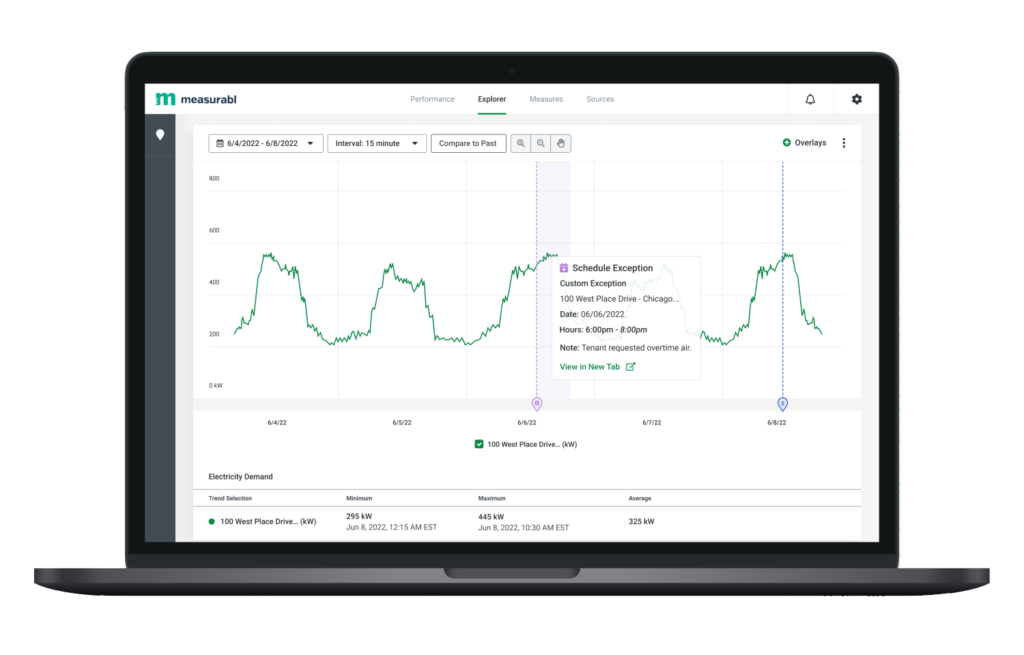Open the settings gear
This screenshot has height=655, width=1024.
coord(857,99)
